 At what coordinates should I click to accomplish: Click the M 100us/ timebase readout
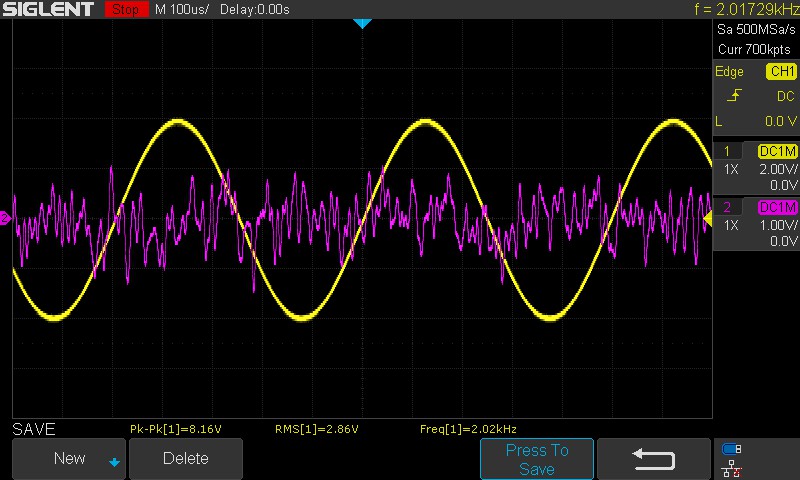182,9
